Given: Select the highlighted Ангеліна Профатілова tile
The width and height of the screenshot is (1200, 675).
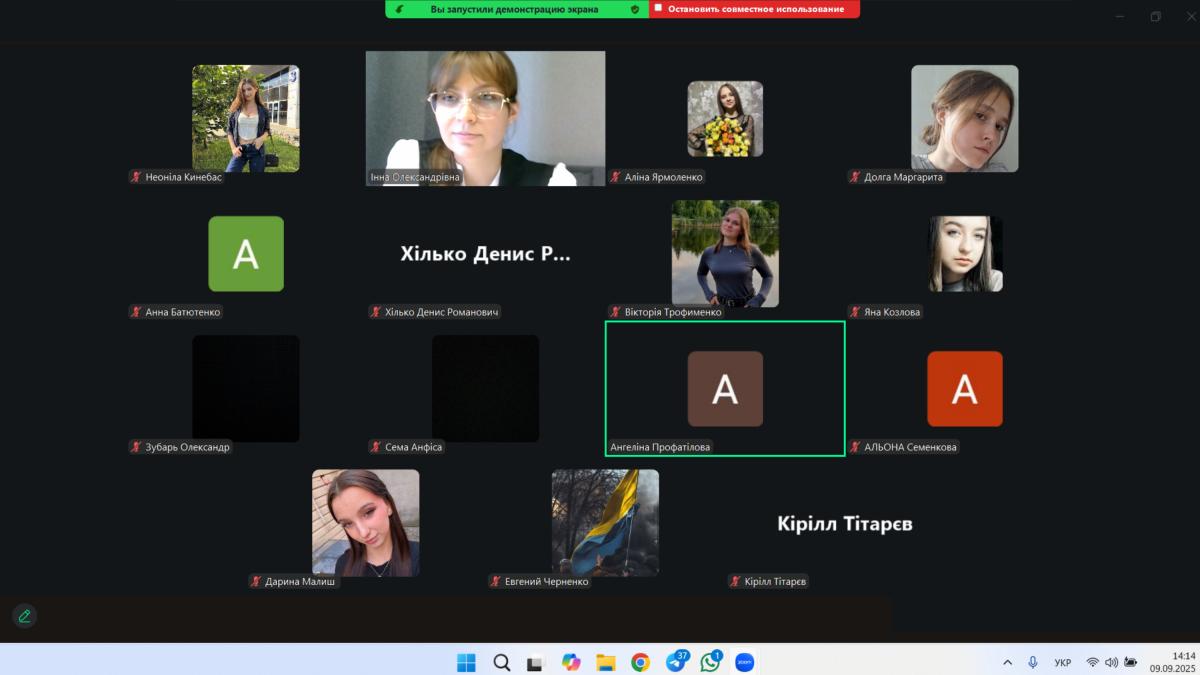Looking at the screenshot, I should [x=725, y=388].
